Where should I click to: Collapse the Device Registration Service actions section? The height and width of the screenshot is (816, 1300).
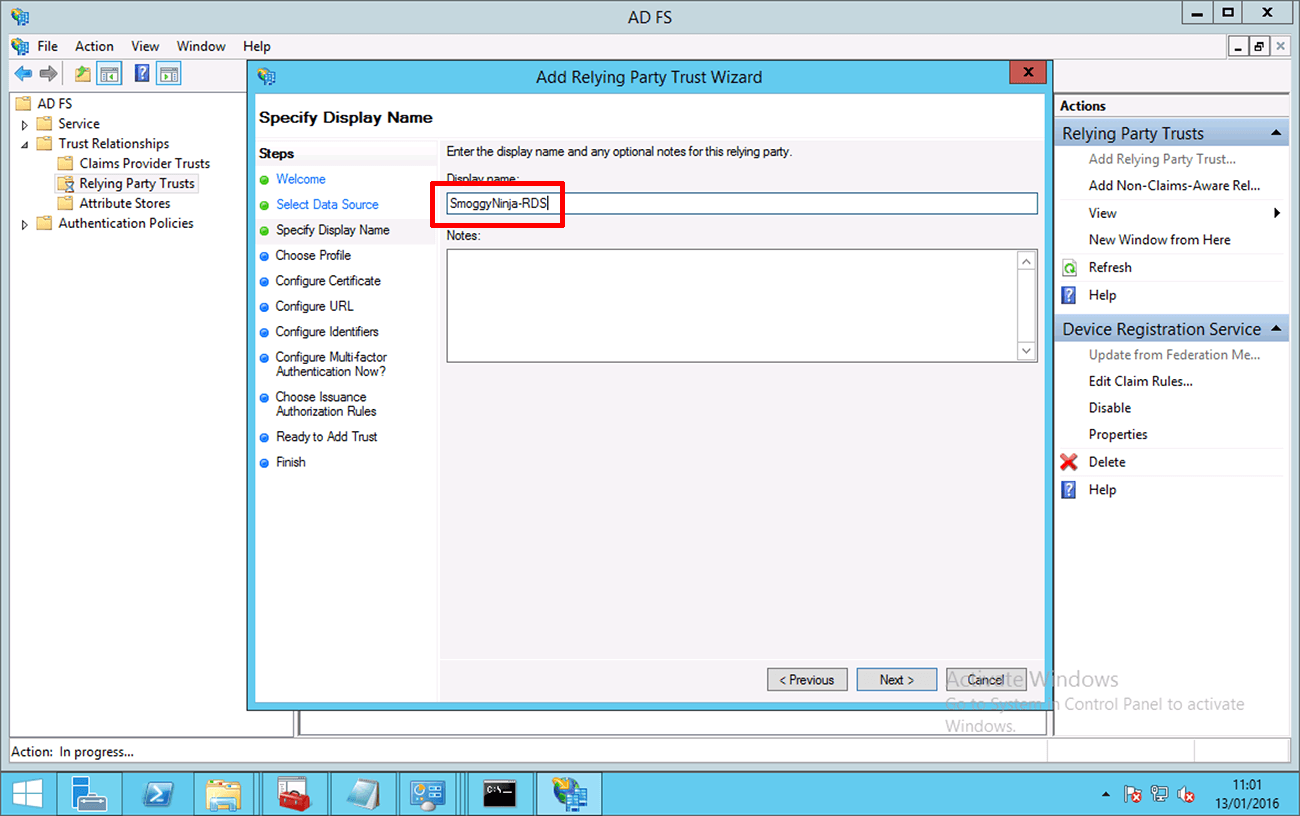point(1276,329)
